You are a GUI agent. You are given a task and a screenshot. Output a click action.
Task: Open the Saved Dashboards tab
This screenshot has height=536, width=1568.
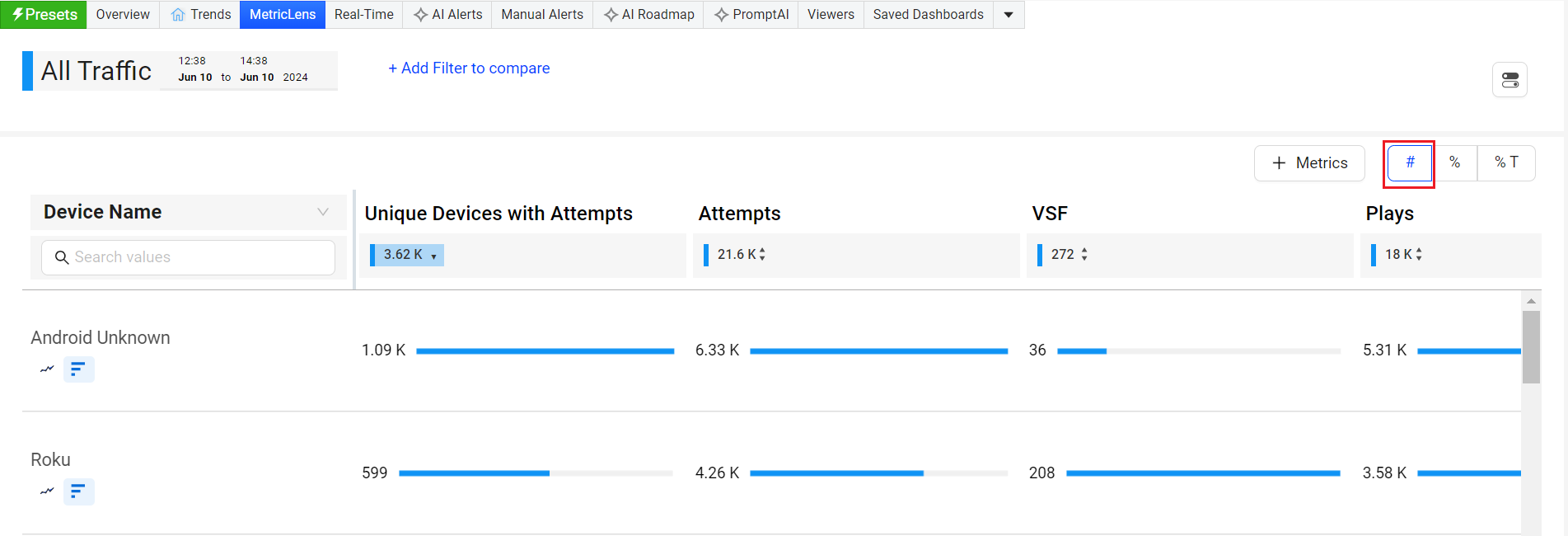click(x=928, y=15)
